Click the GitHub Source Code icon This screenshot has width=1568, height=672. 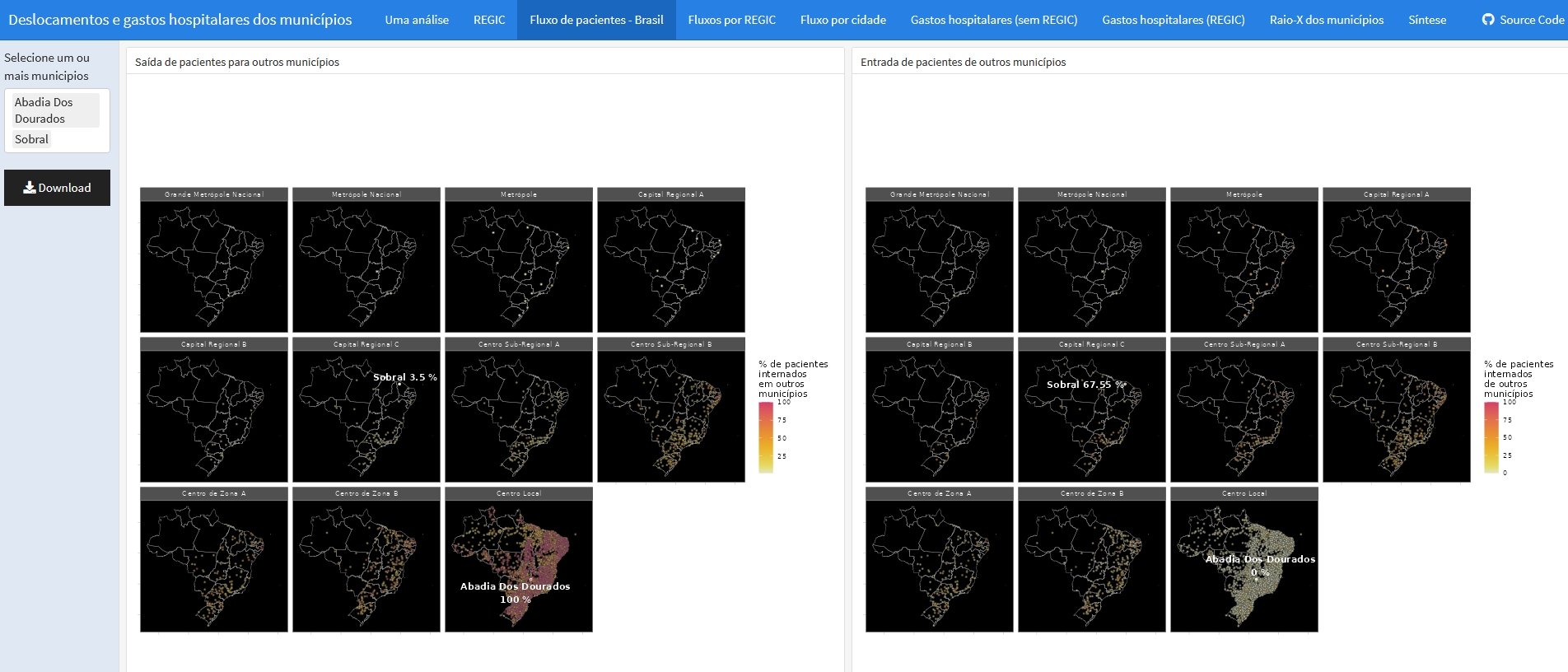1488,19
